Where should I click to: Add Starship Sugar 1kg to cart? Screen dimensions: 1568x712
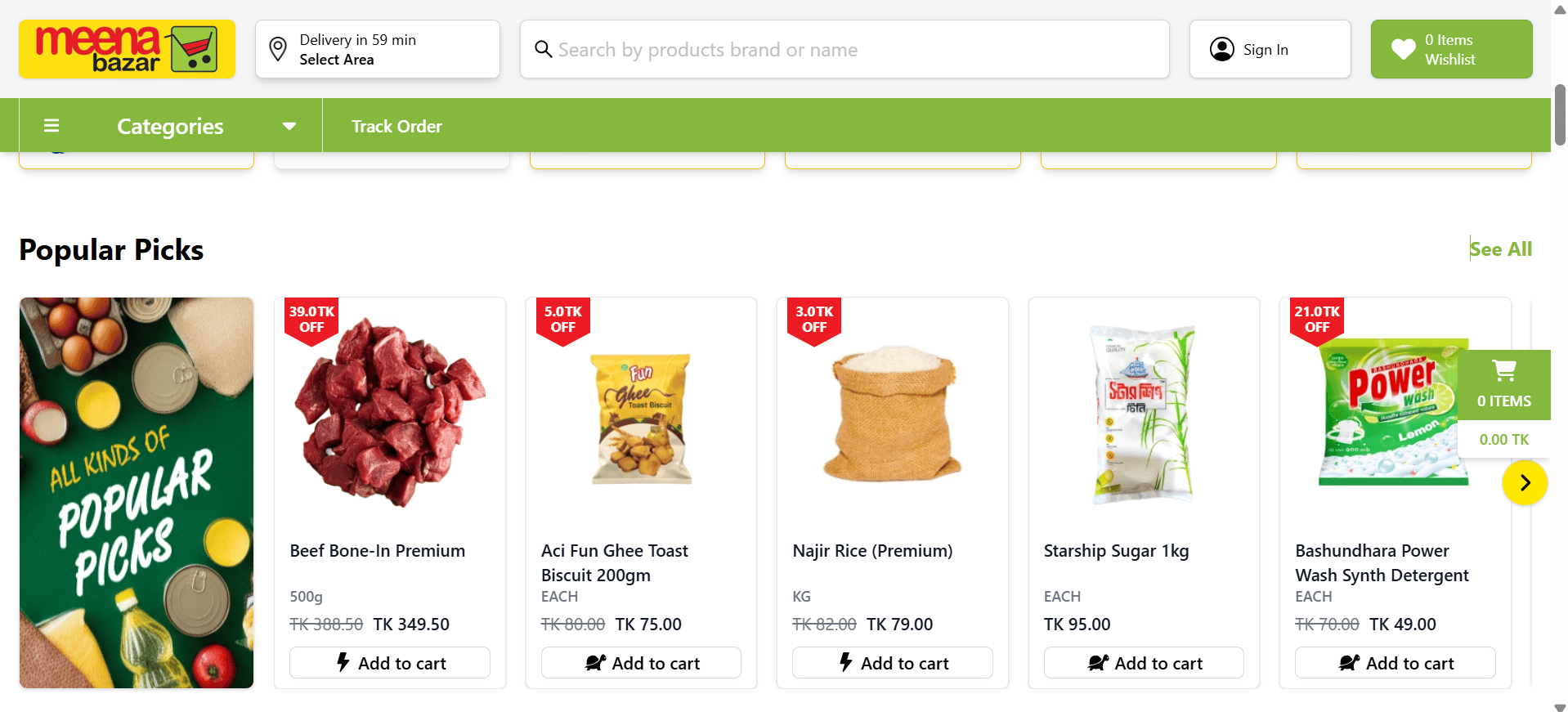pos(1144,663)
